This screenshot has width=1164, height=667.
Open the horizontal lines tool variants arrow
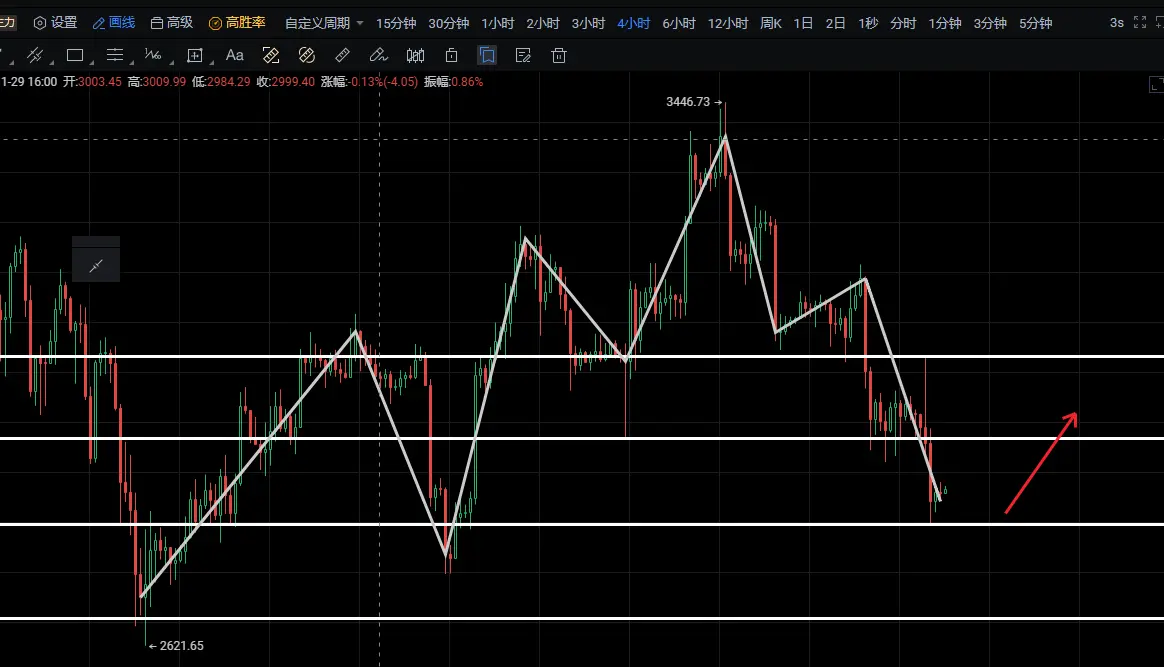(131, 62)
